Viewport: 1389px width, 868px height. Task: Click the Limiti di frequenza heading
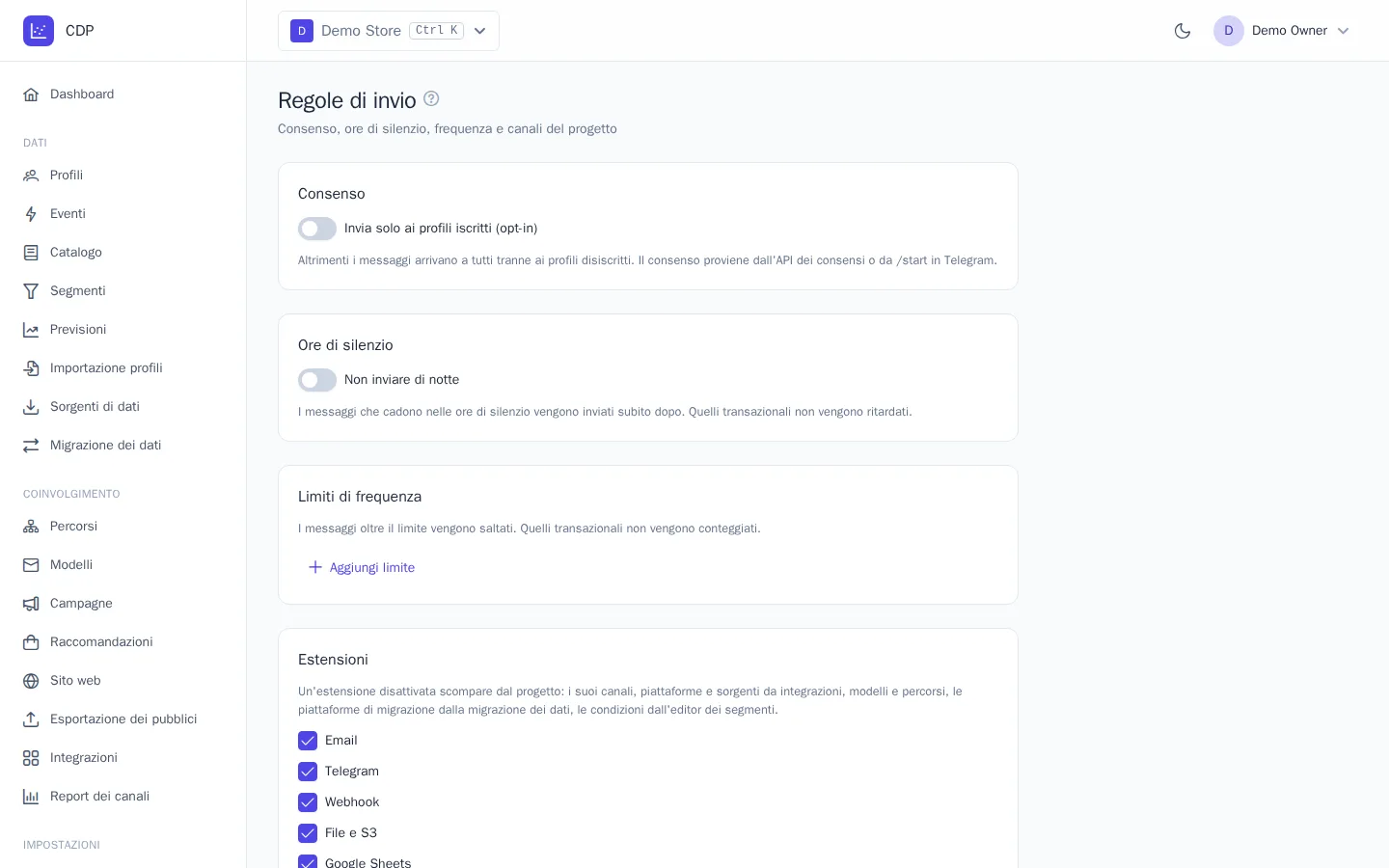pyautogui.click(x=360, y=497)
